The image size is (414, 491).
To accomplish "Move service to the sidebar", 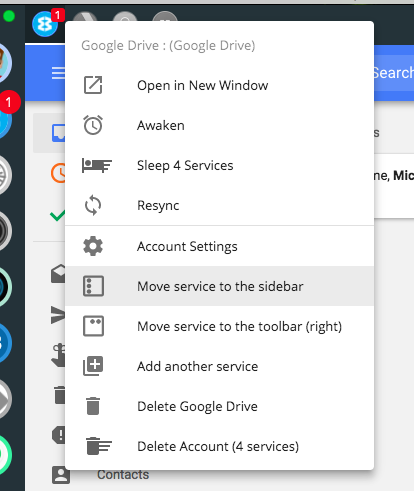I will 219,286.
